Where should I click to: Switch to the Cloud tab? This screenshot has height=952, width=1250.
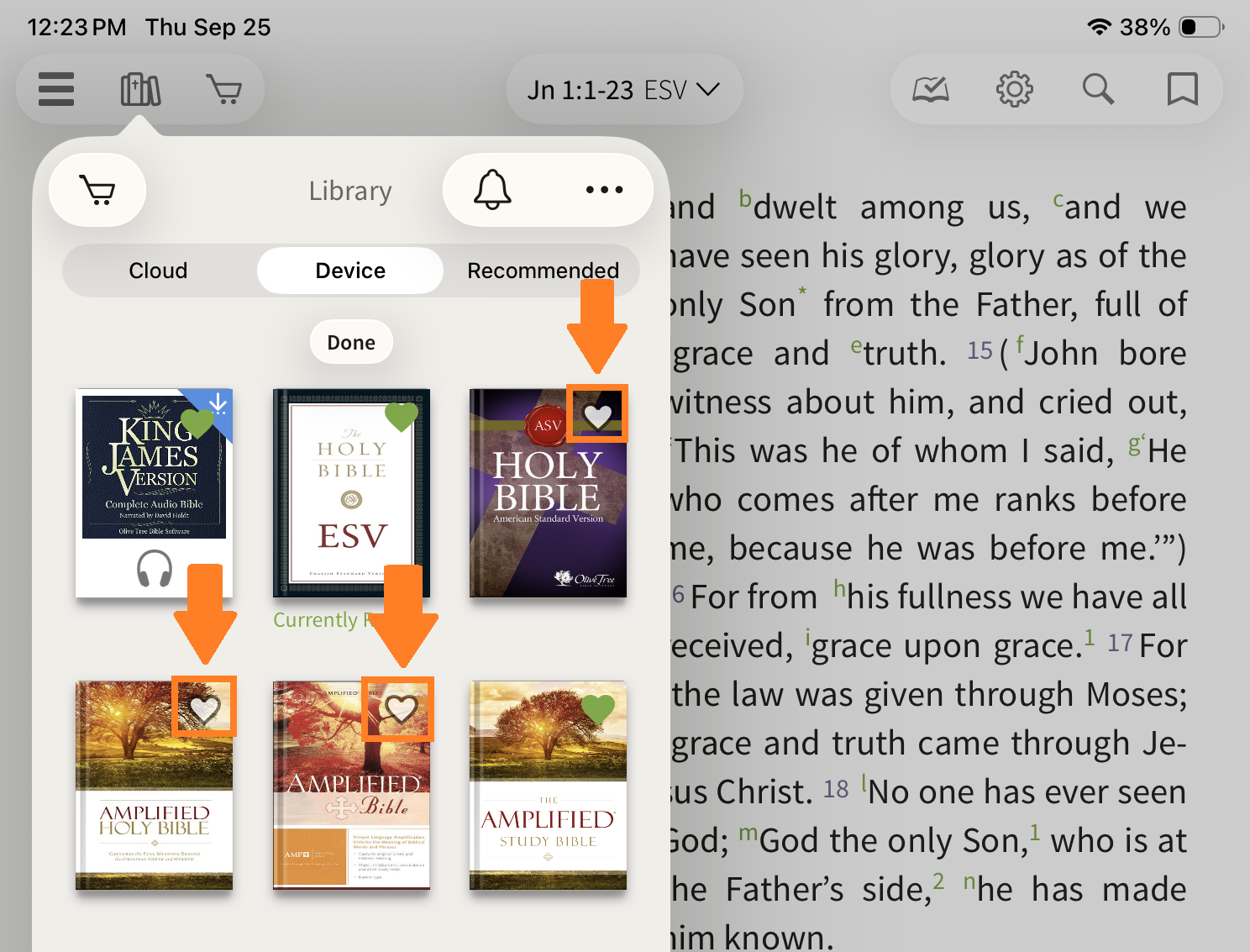point(158,271)
